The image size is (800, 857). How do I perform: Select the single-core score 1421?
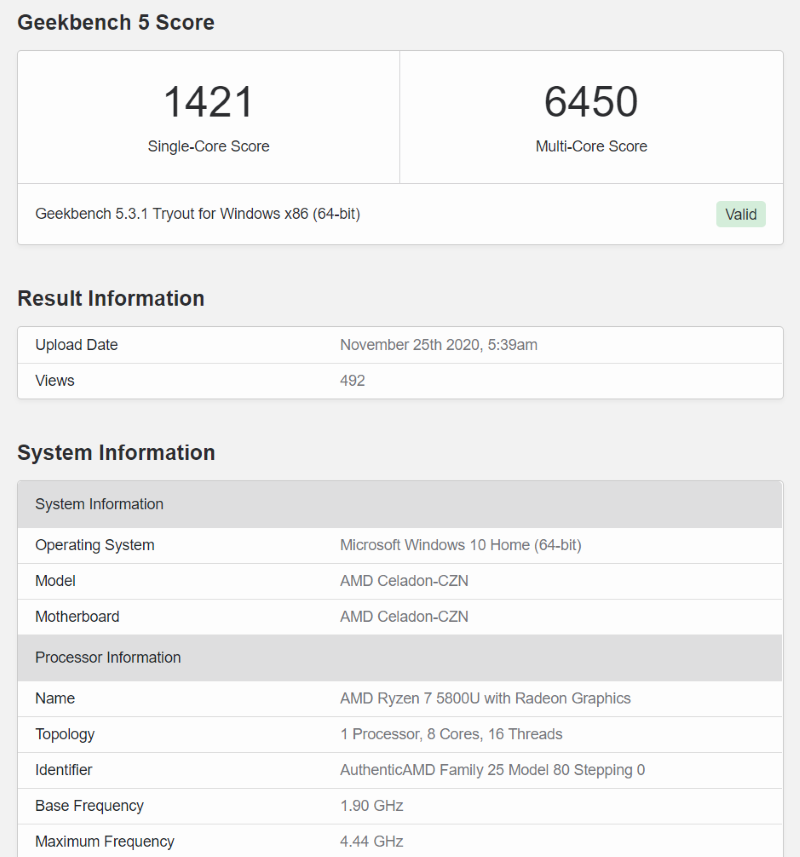click(x=208, y=102)
